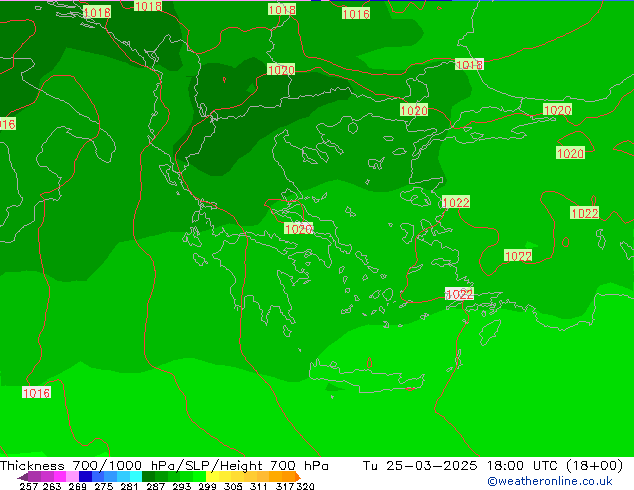Select the legend value 281
This screenshot has width=634, height=490.
pyautogui.click(x=129, y=486)
